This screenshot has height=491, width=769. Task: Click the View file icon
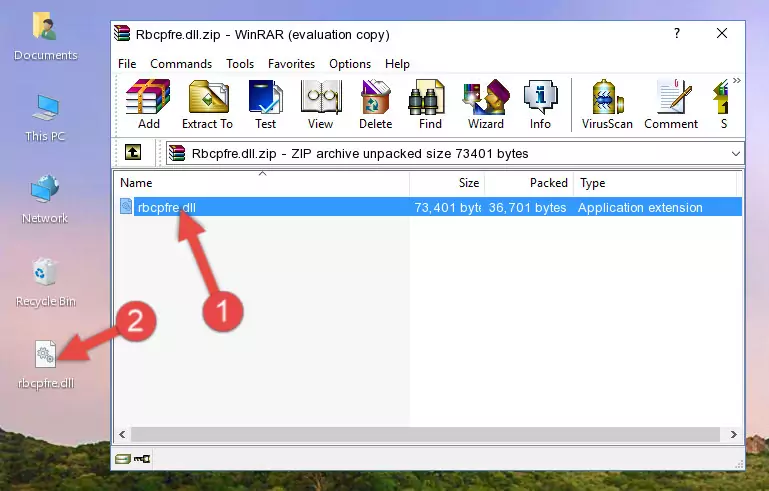pos(321,104)
